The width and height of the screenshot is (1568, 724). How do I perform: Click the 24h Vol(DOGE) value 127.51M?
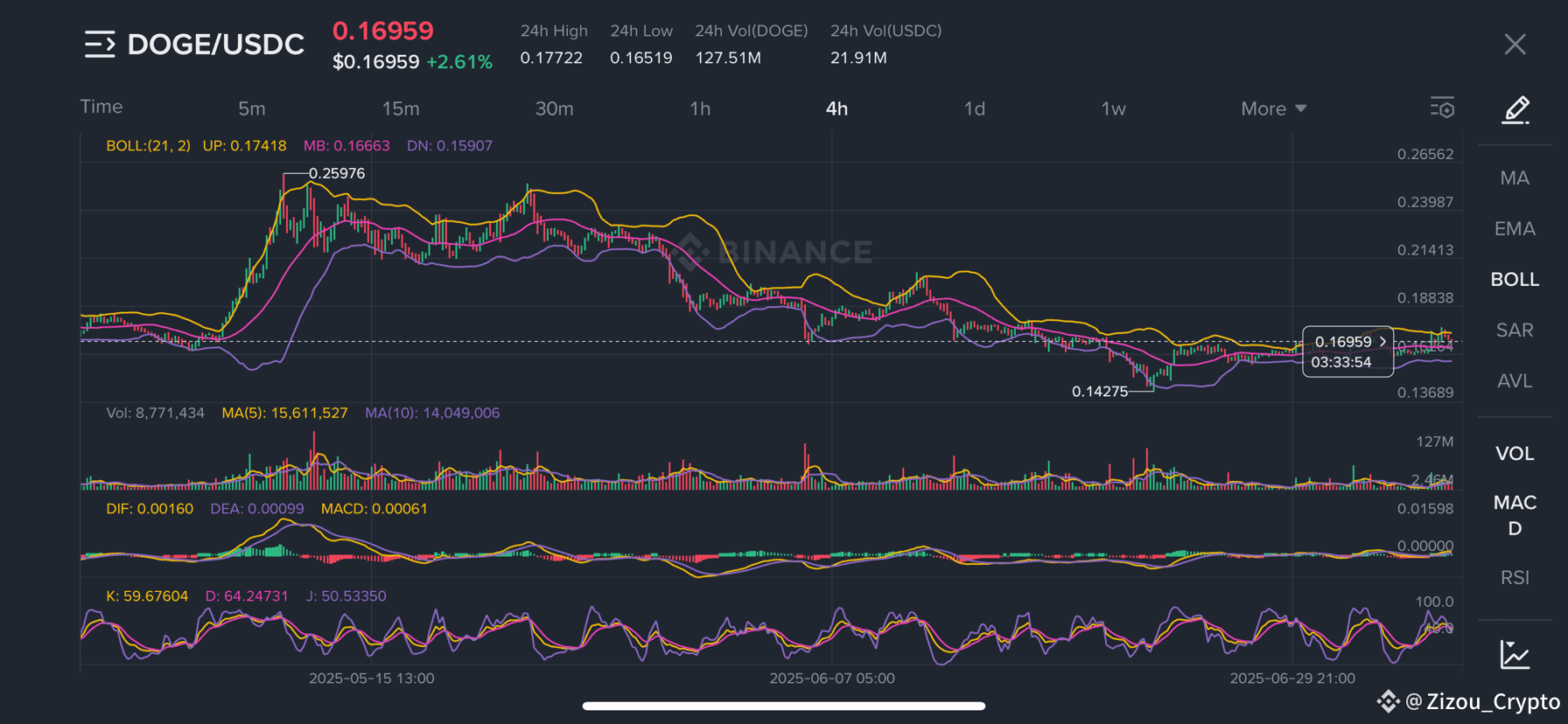(x=728, y=58)
